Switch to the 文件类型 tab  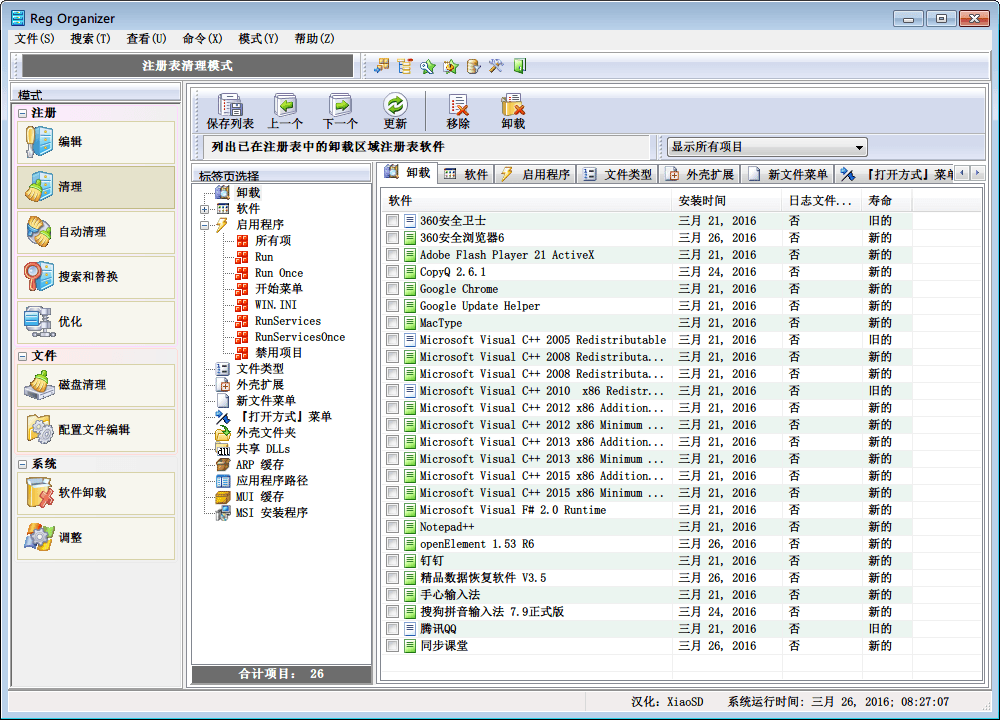coord(617,174)
